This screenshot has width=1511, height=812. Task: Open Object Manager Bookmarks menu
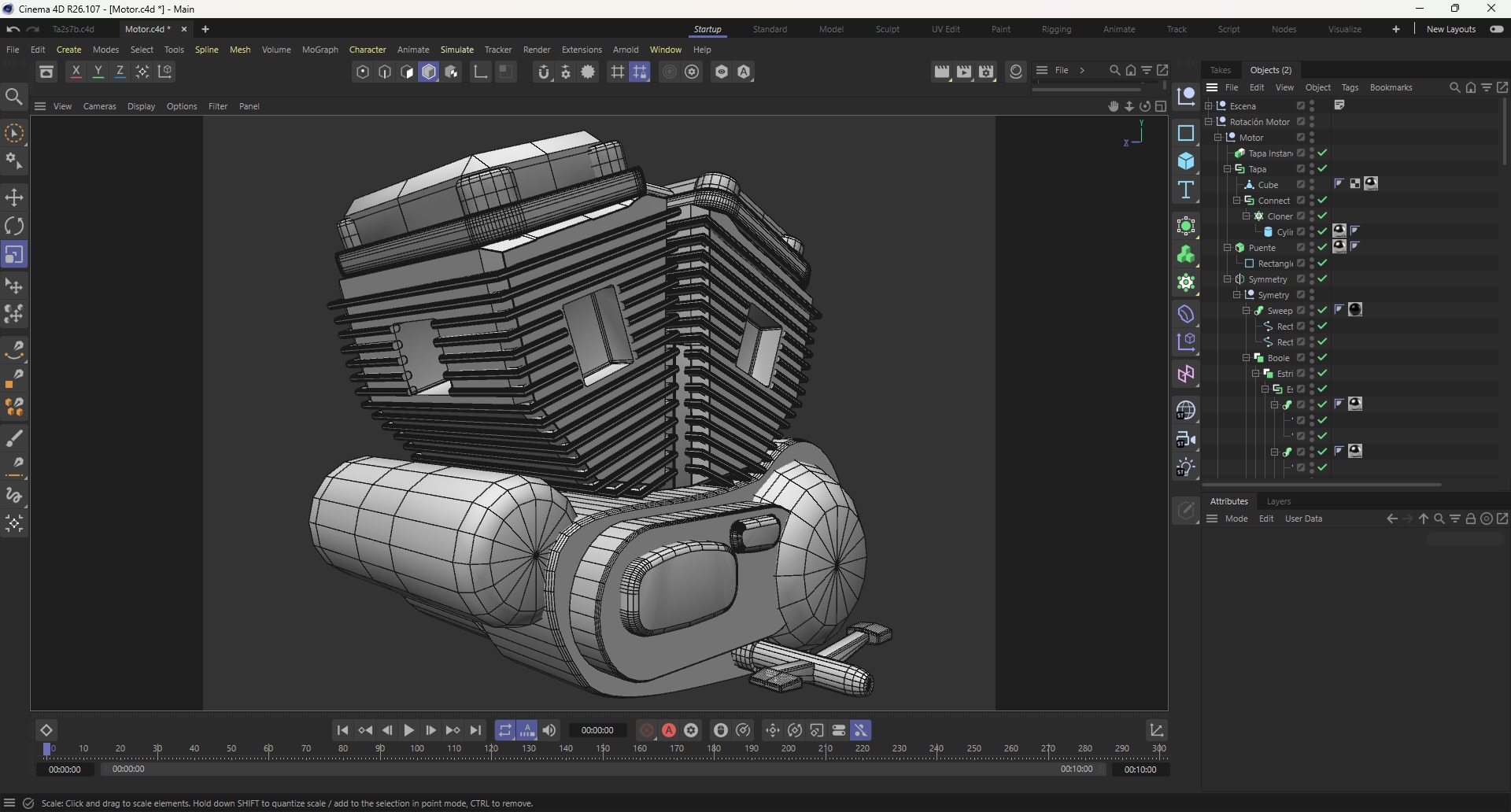point(1391,87)
